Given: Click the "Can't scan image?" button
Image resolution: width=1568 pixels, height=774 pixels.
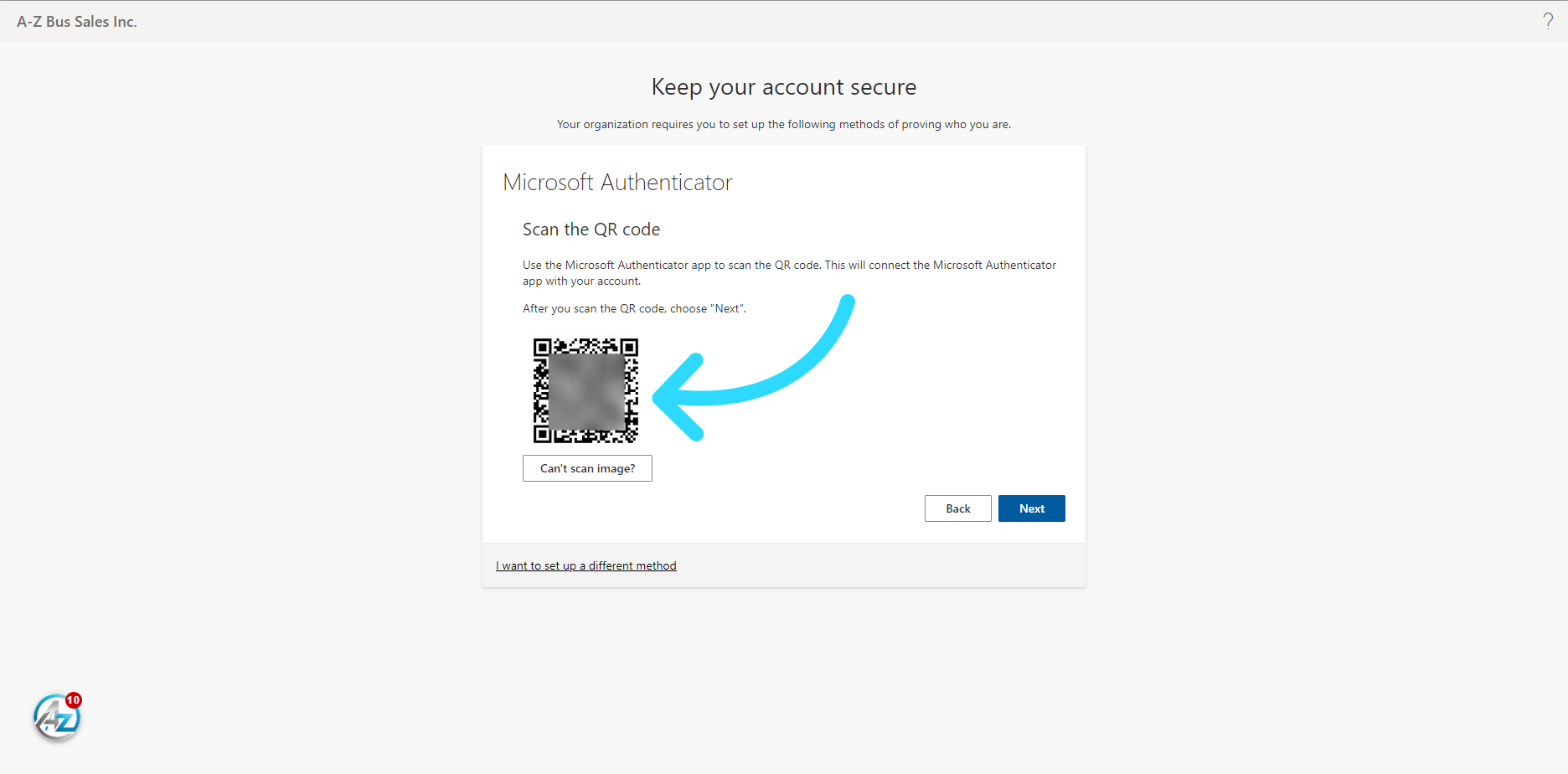Looking at the screenshot, I should (x=587, y=468).
